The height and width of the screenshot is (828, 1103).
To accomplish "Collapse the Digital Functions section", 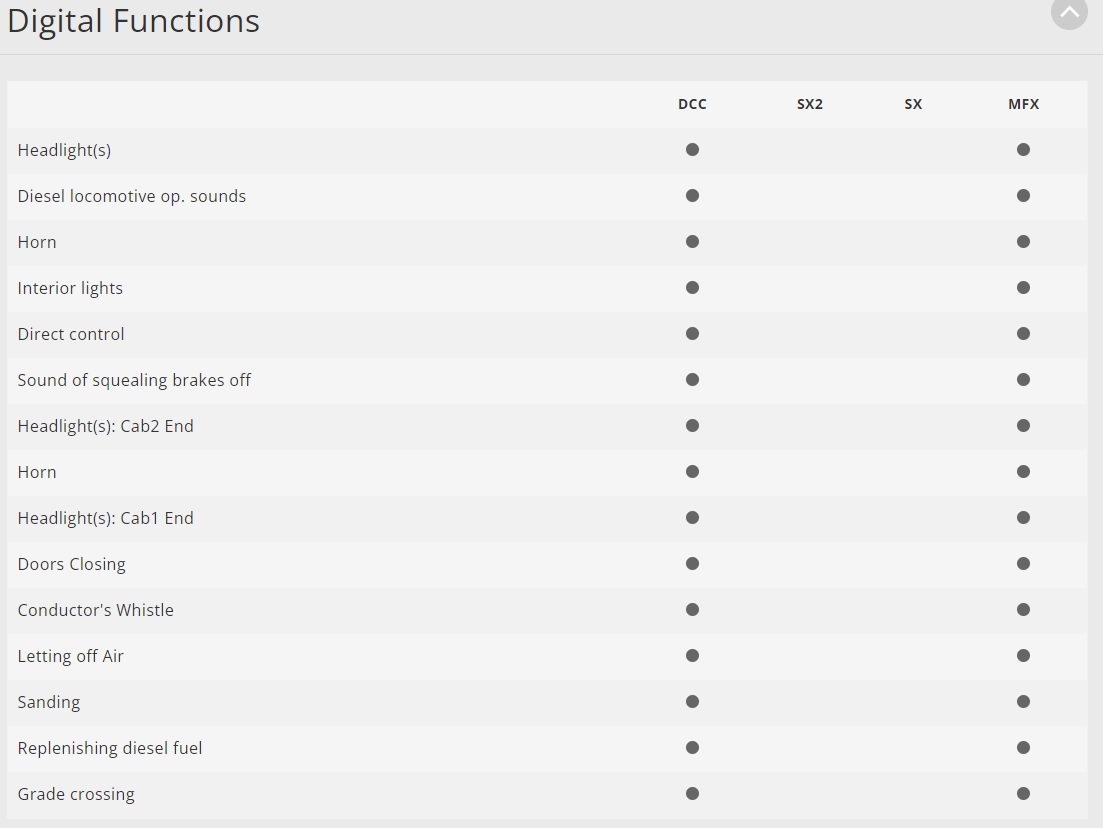I will [1069, 12].
